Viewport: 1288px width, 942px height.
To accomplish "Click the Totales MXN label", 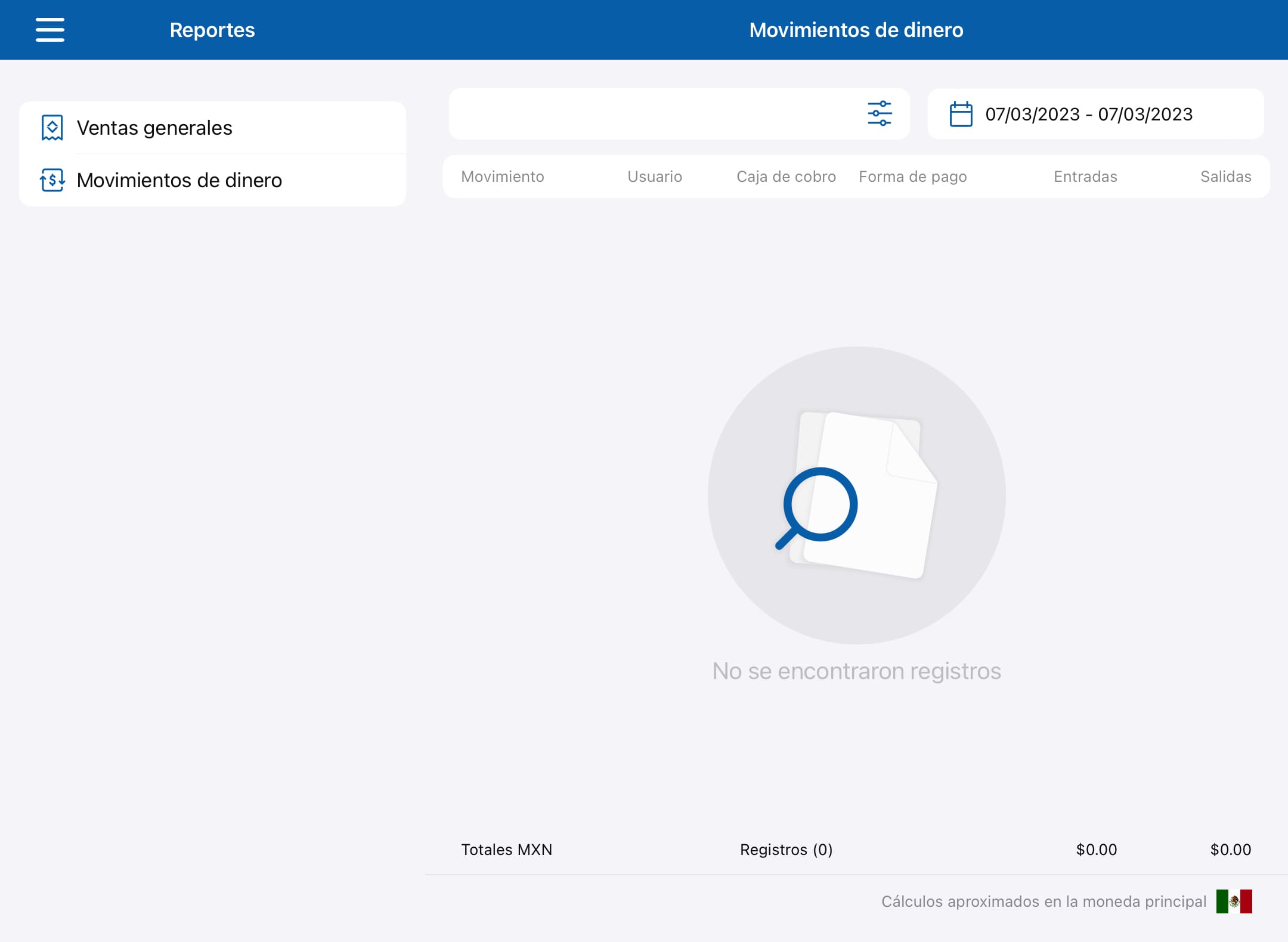I will [x=506, y=850].
